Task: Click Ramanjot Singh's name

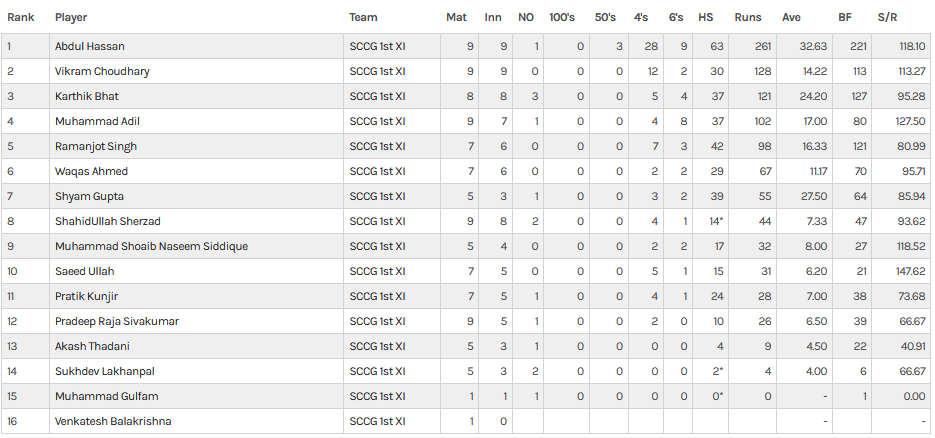Action: click(x=95, y=146)
